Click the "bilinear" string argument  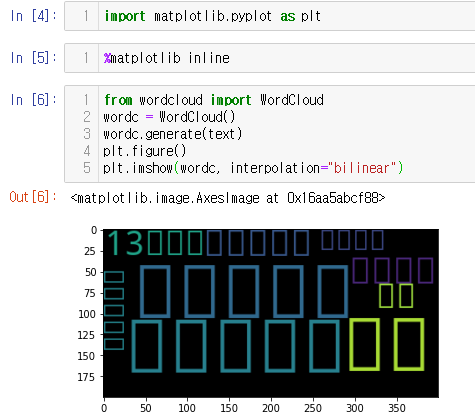click(362, 168)
